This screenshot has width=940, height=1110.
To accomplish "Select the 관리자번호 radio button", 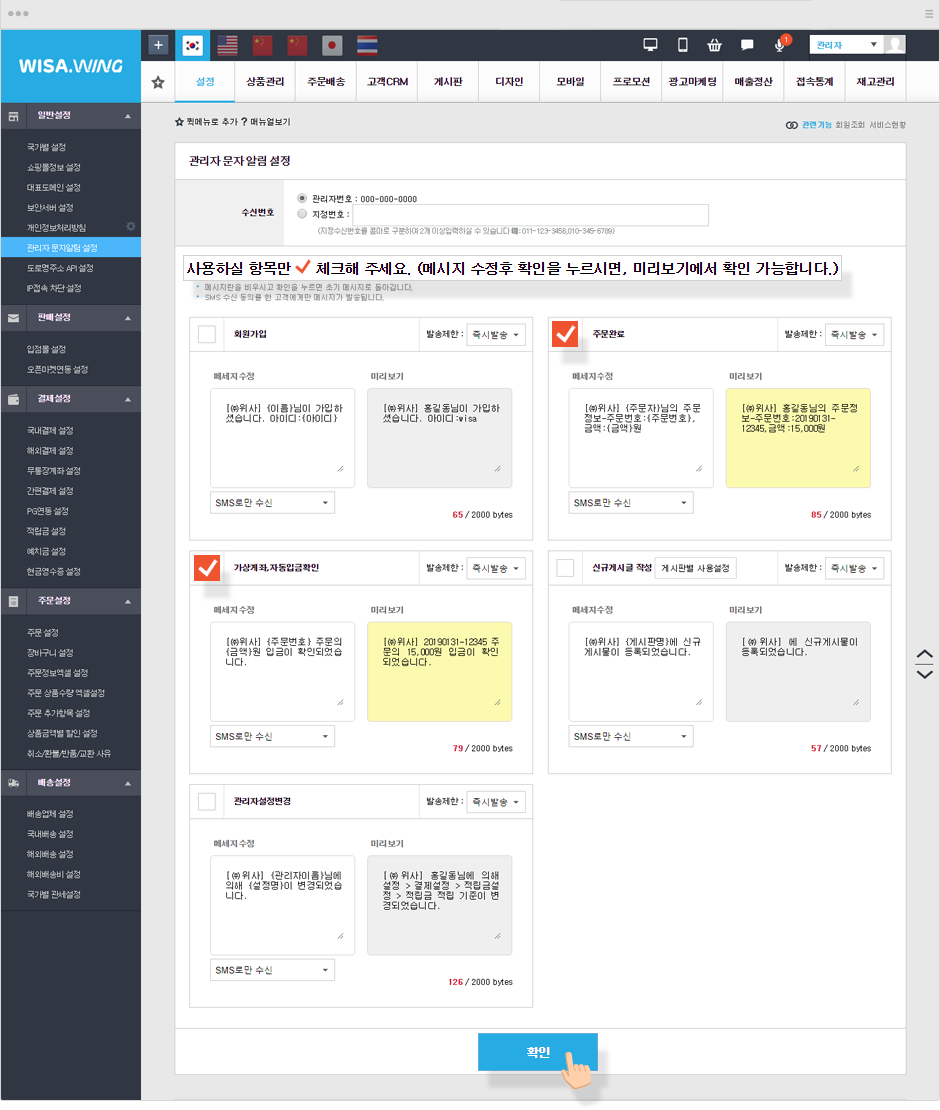I will tap(302, 198).
